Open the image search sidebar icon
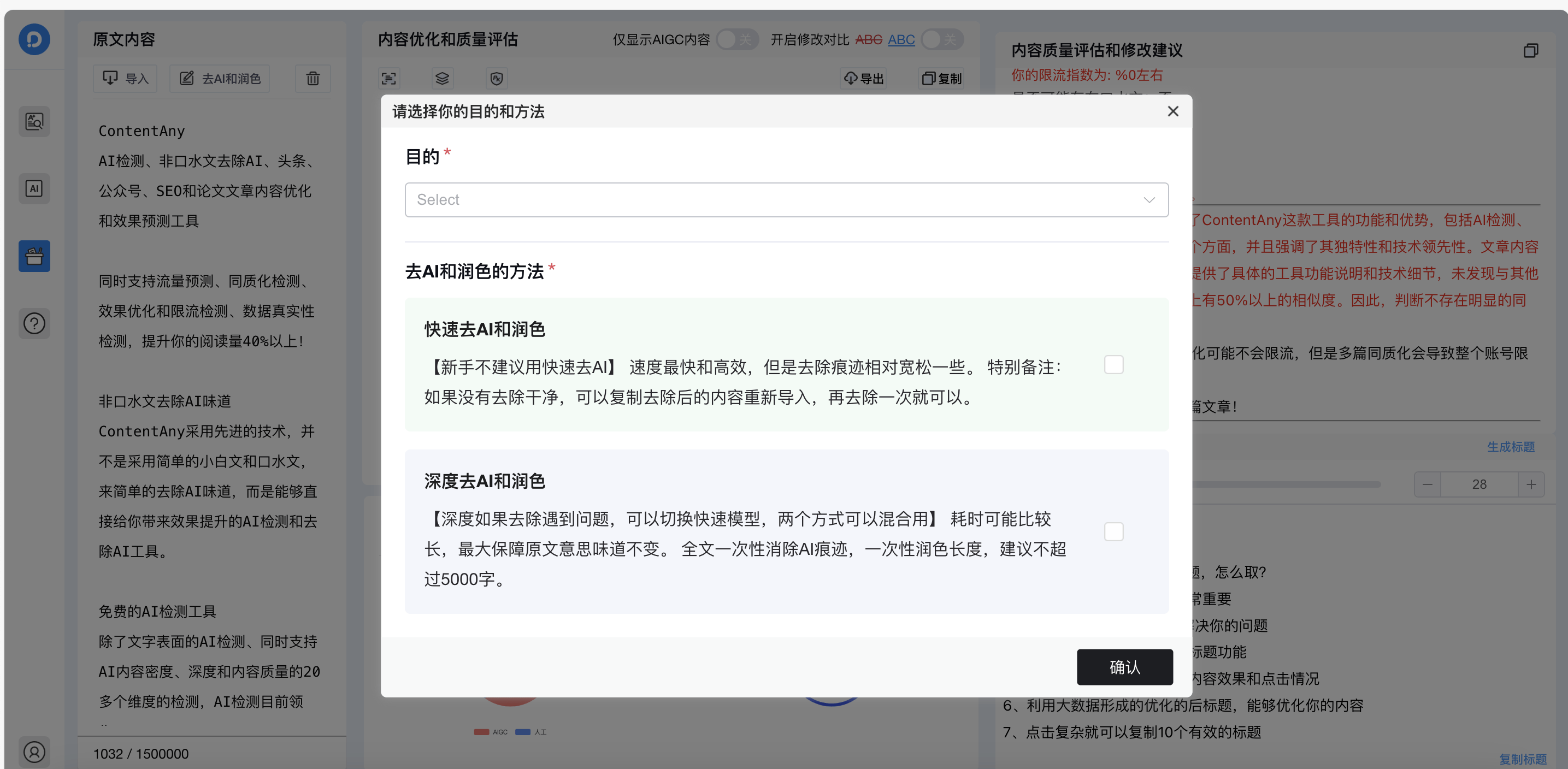The width and height of the screenshot is (1568, 769). pos(34,122)
